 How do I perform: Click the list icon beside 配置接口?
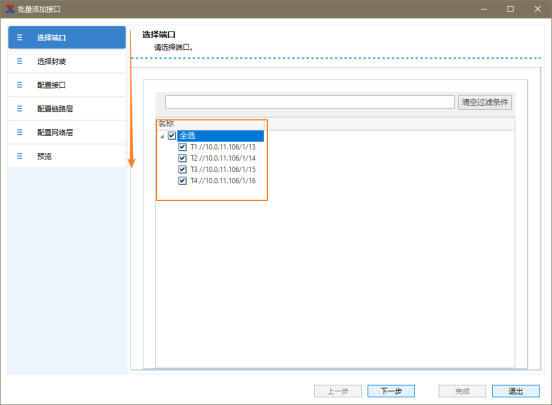(19, 85)
